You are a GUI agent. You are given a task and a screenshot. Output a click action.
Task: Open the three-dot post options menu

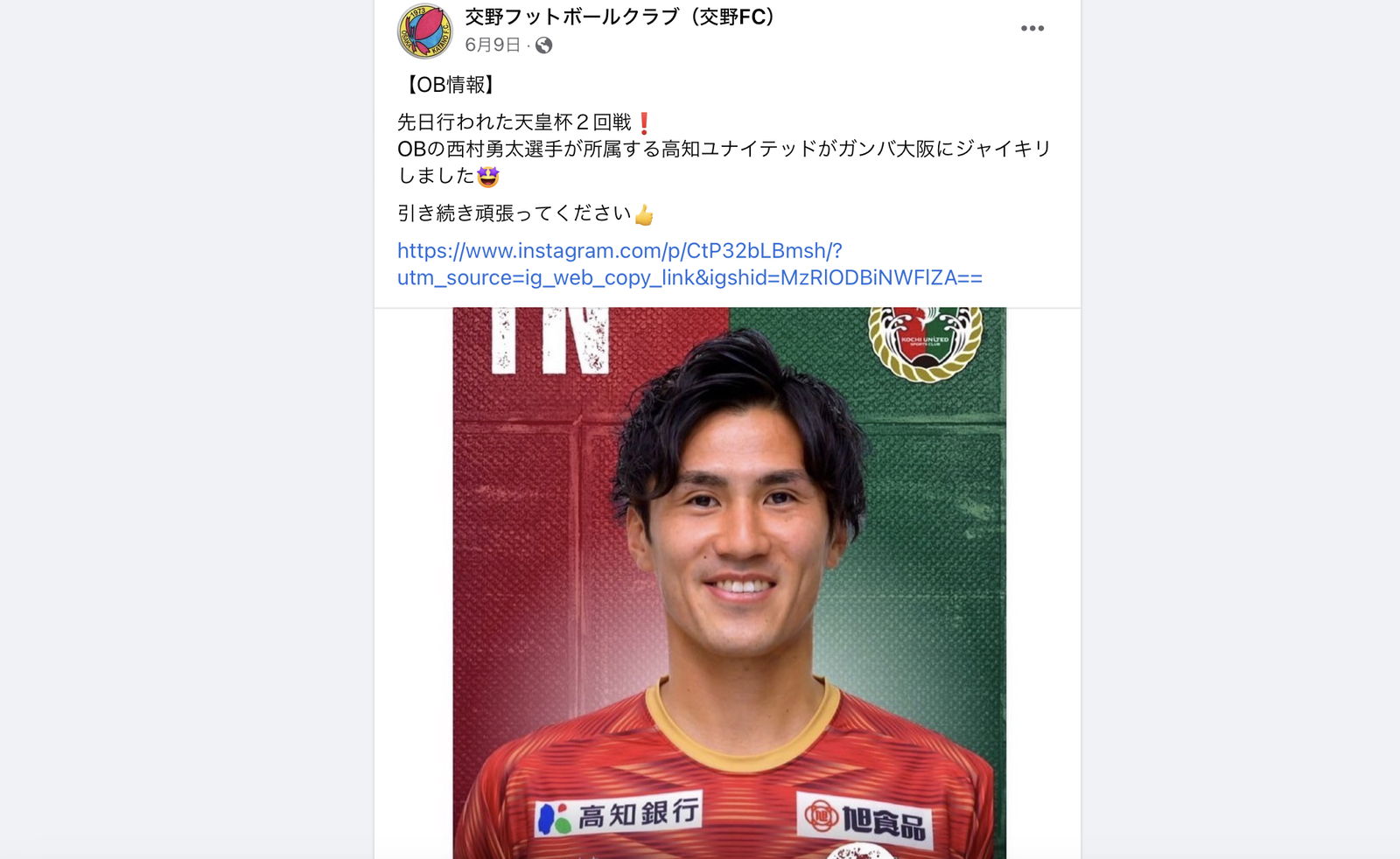coord(1032,28)
